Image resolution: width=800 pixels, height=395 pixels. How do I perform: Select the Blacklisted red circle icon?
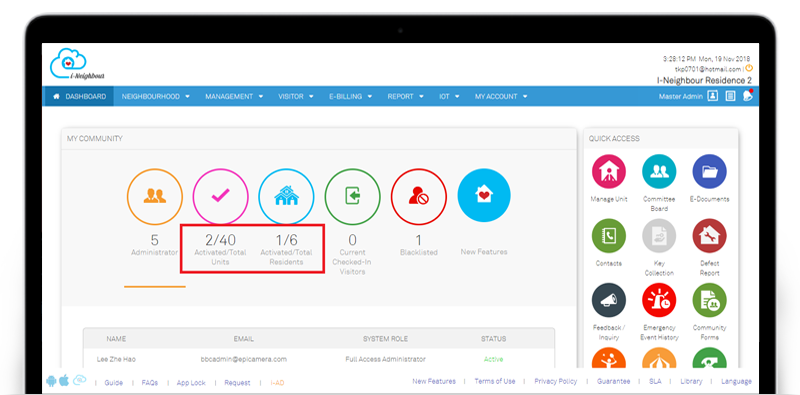(x=419, y=196)
